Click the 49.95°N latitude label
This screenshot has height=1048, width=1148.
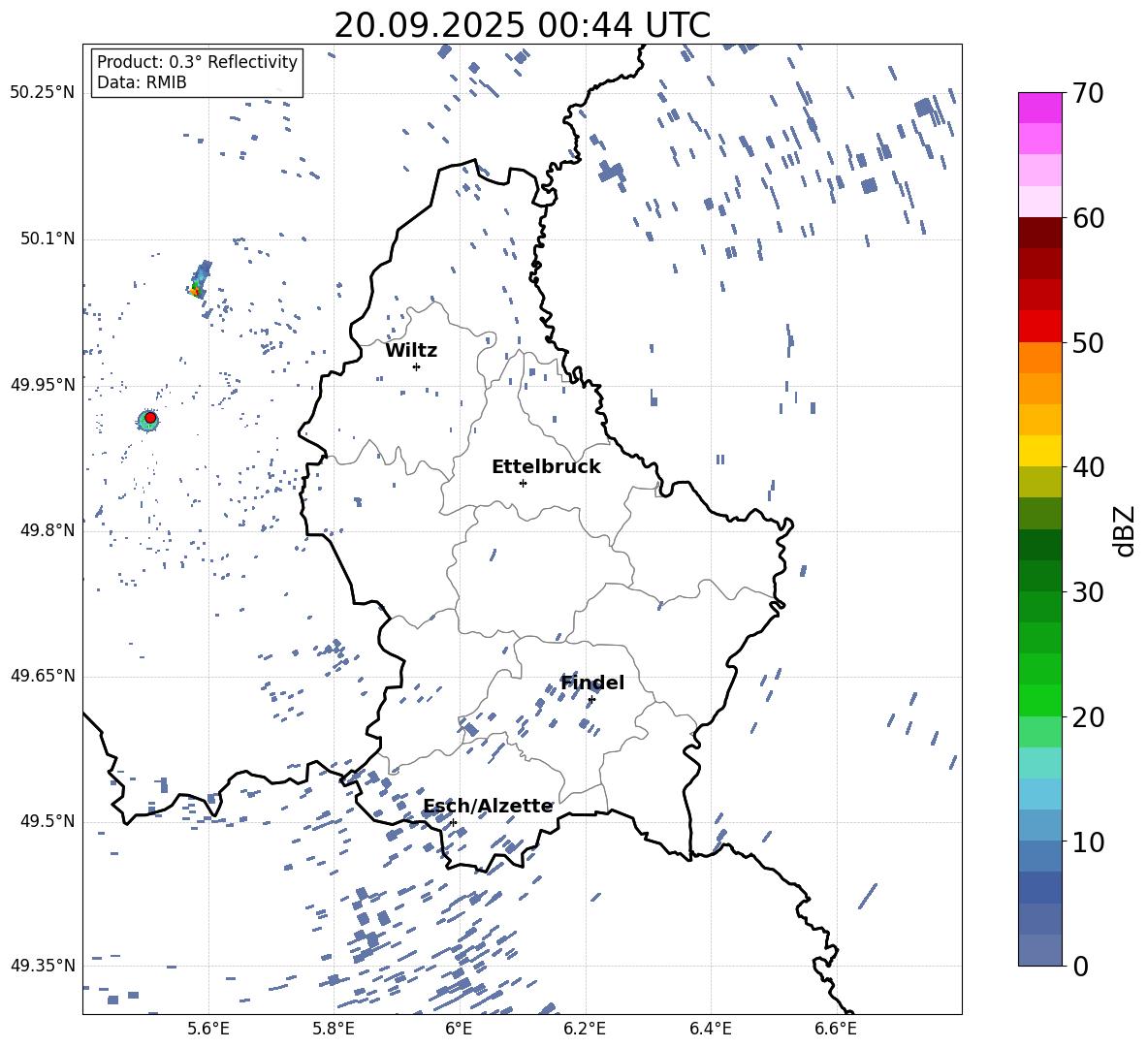point(42,385)
